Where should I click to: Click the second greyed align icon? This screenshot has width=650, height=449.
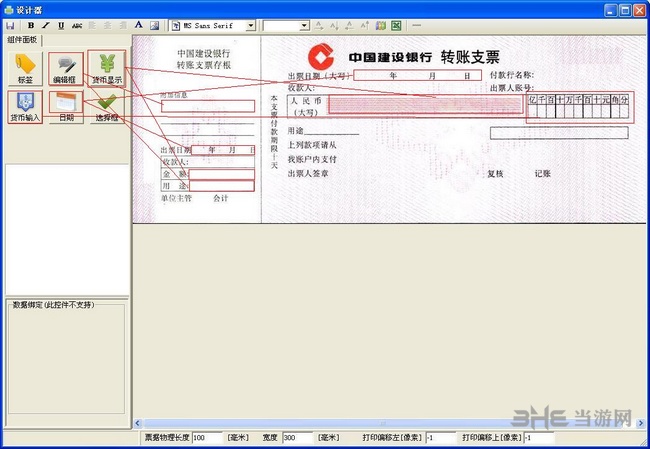107,26
